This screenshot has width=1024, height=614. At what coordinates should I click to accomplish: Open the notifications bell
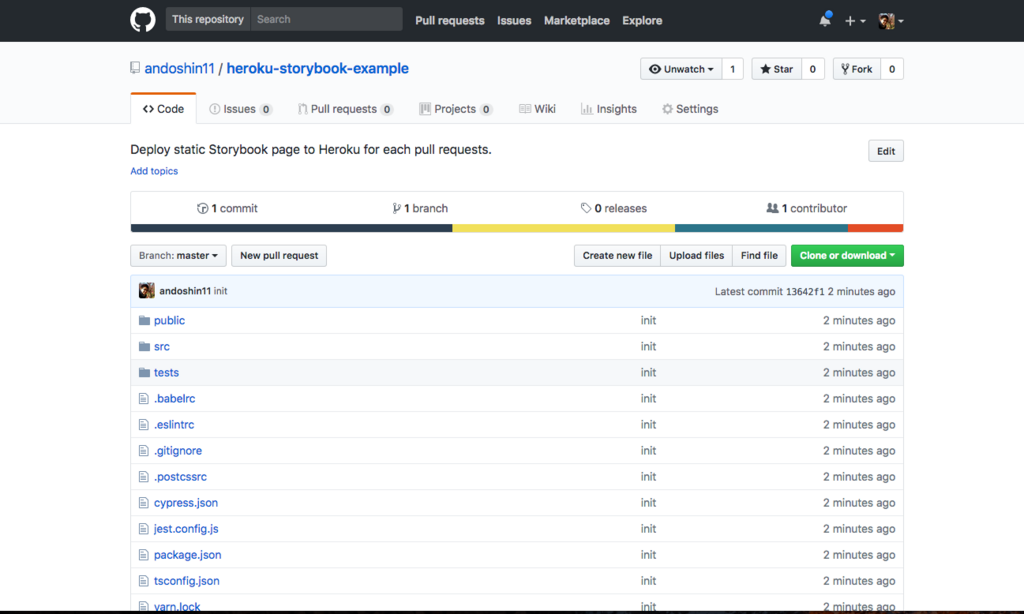click(825, 20)
